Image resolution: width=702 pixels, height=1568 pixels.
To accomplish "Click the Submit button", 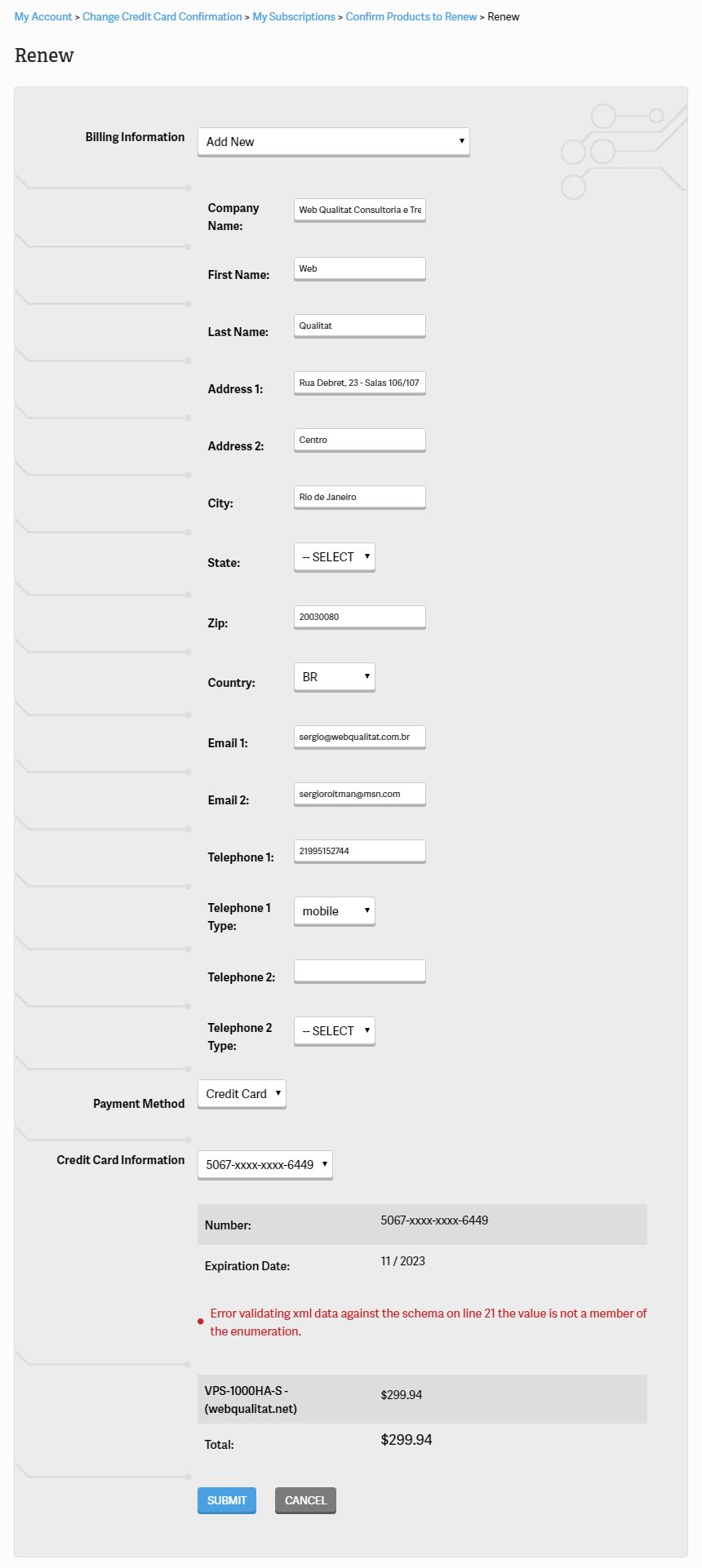I will 227,1500.
